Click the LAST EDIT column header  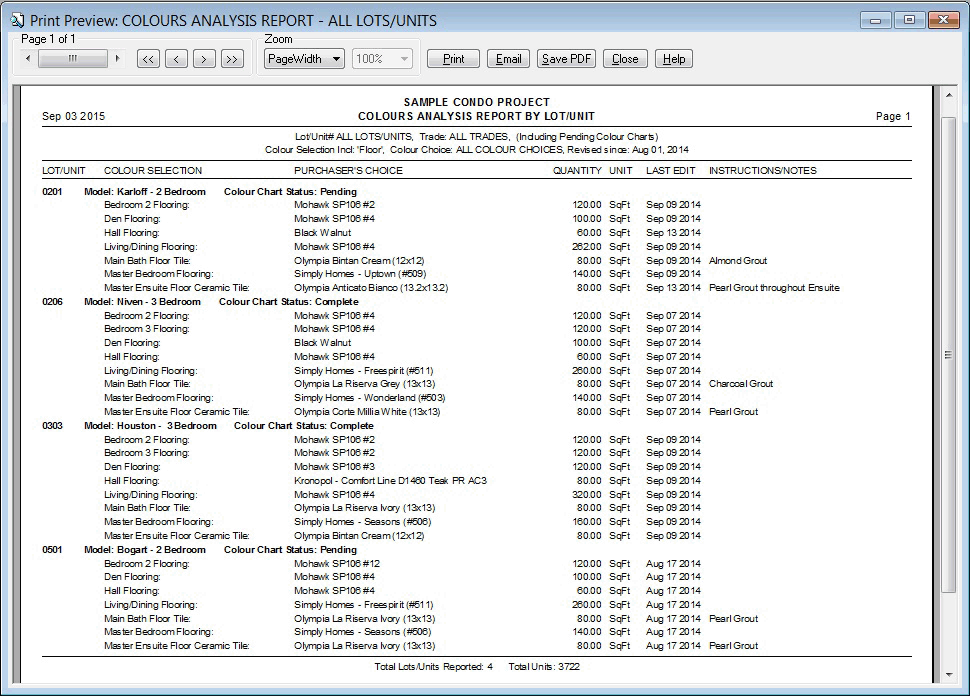(671, 171)
